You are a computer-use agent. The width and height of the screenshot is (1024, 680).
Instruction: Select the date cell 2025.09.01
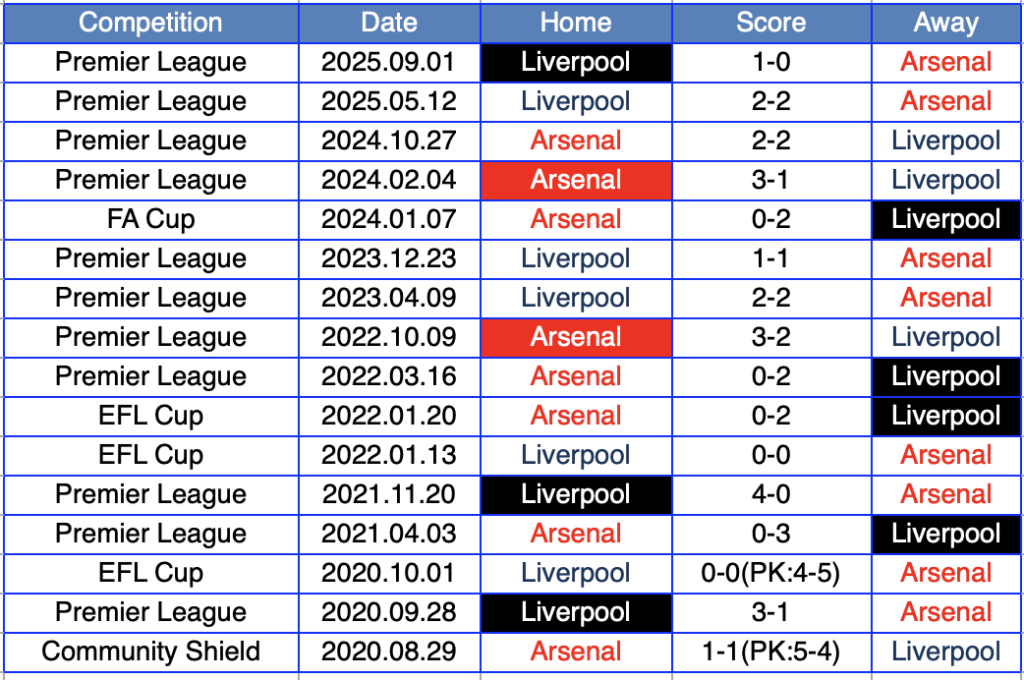388,62
